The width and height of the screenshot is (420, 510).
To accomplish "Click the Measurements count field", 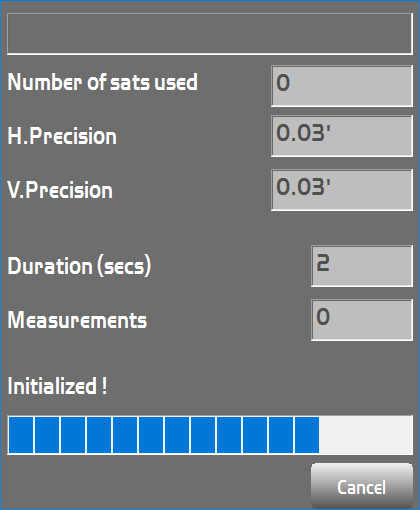I will (x=362, y=320).
